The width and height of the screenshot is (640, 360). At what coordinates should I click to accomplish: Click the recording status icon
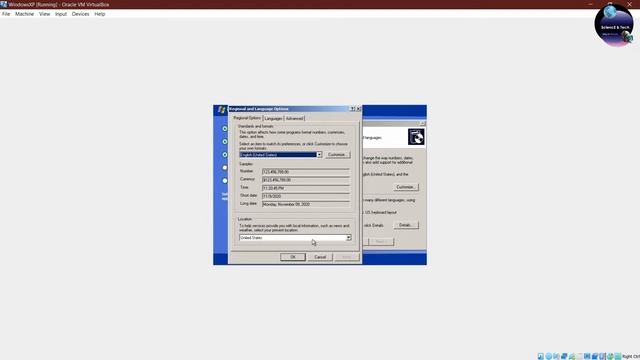[595, 356]
